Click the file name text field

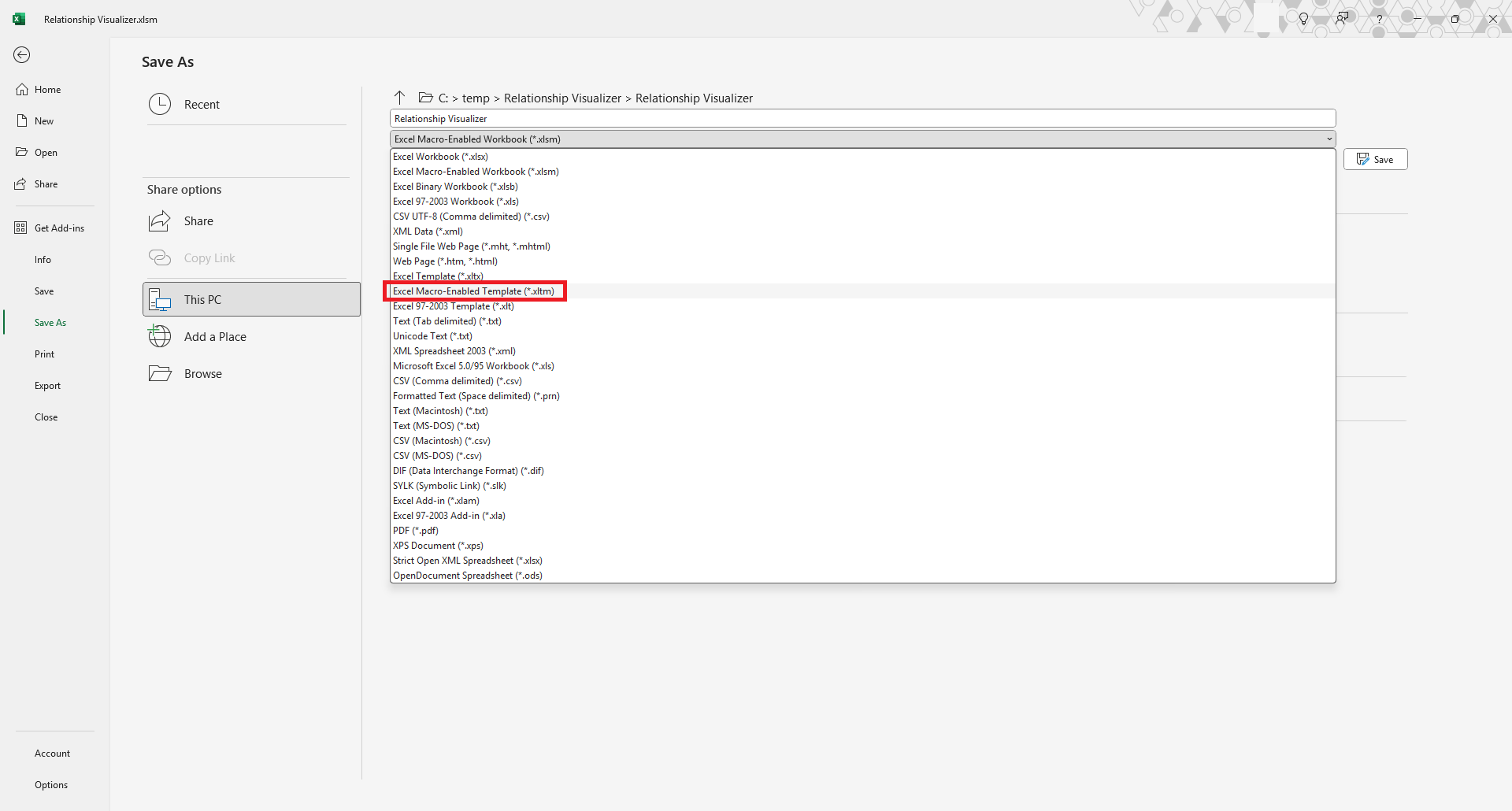tap(862, 119)
